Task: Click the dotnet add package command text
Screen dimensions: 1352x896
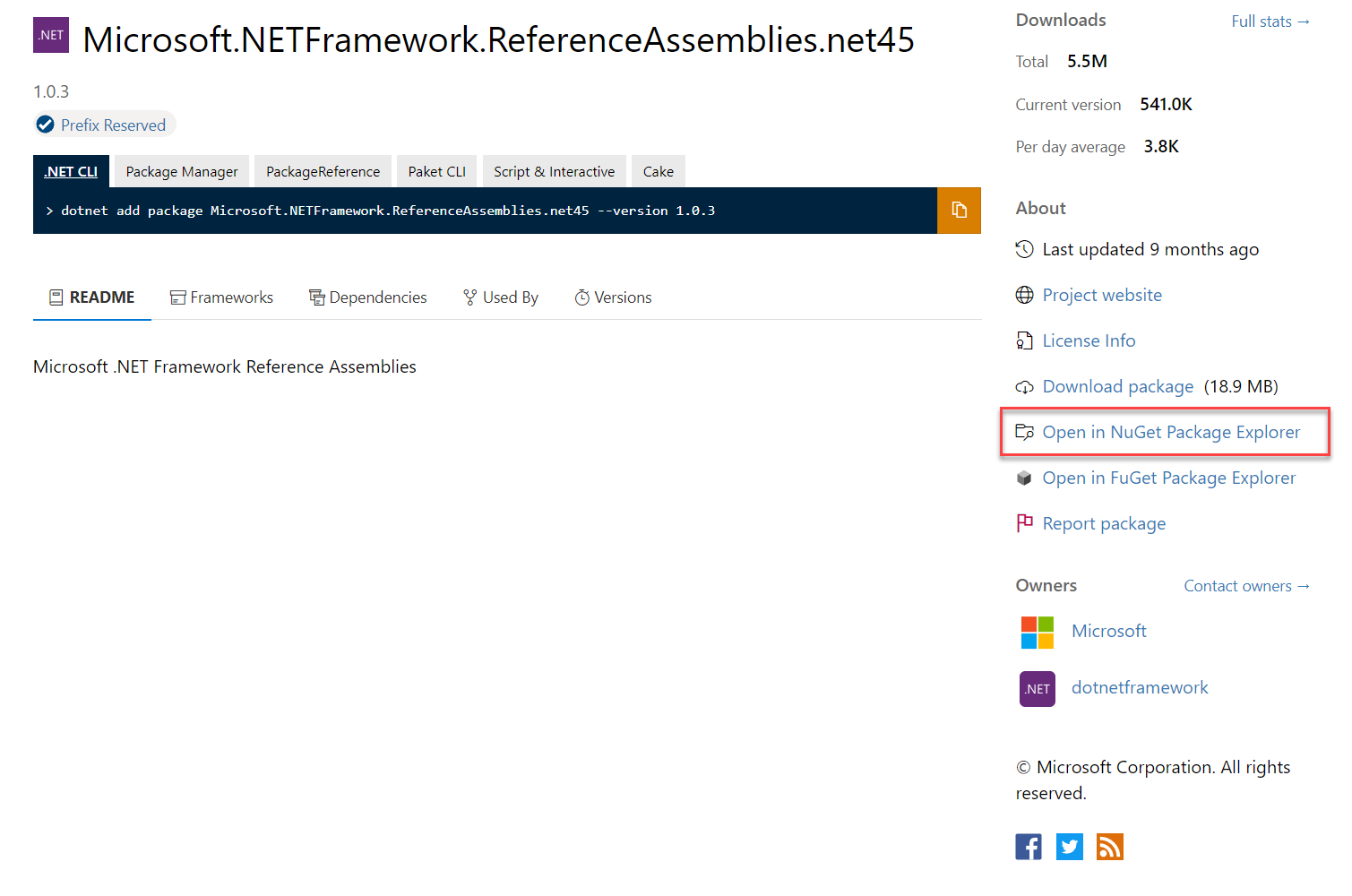Action: pos(388,211)
